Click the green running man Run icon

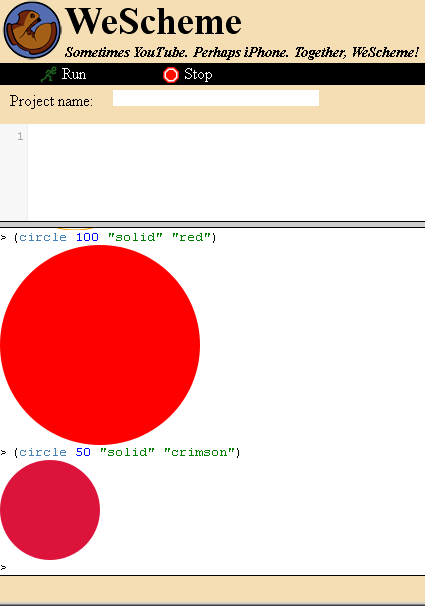48,74
